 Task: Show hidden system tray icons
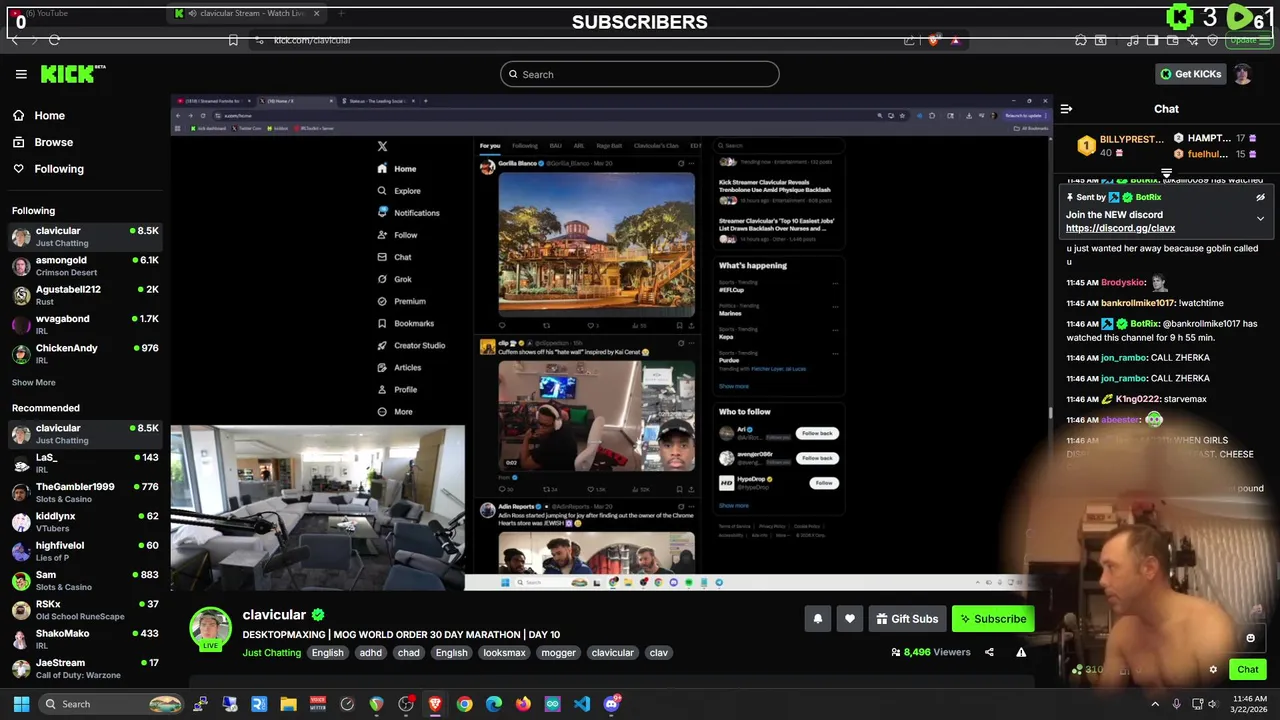click(x=1155, y=704)
